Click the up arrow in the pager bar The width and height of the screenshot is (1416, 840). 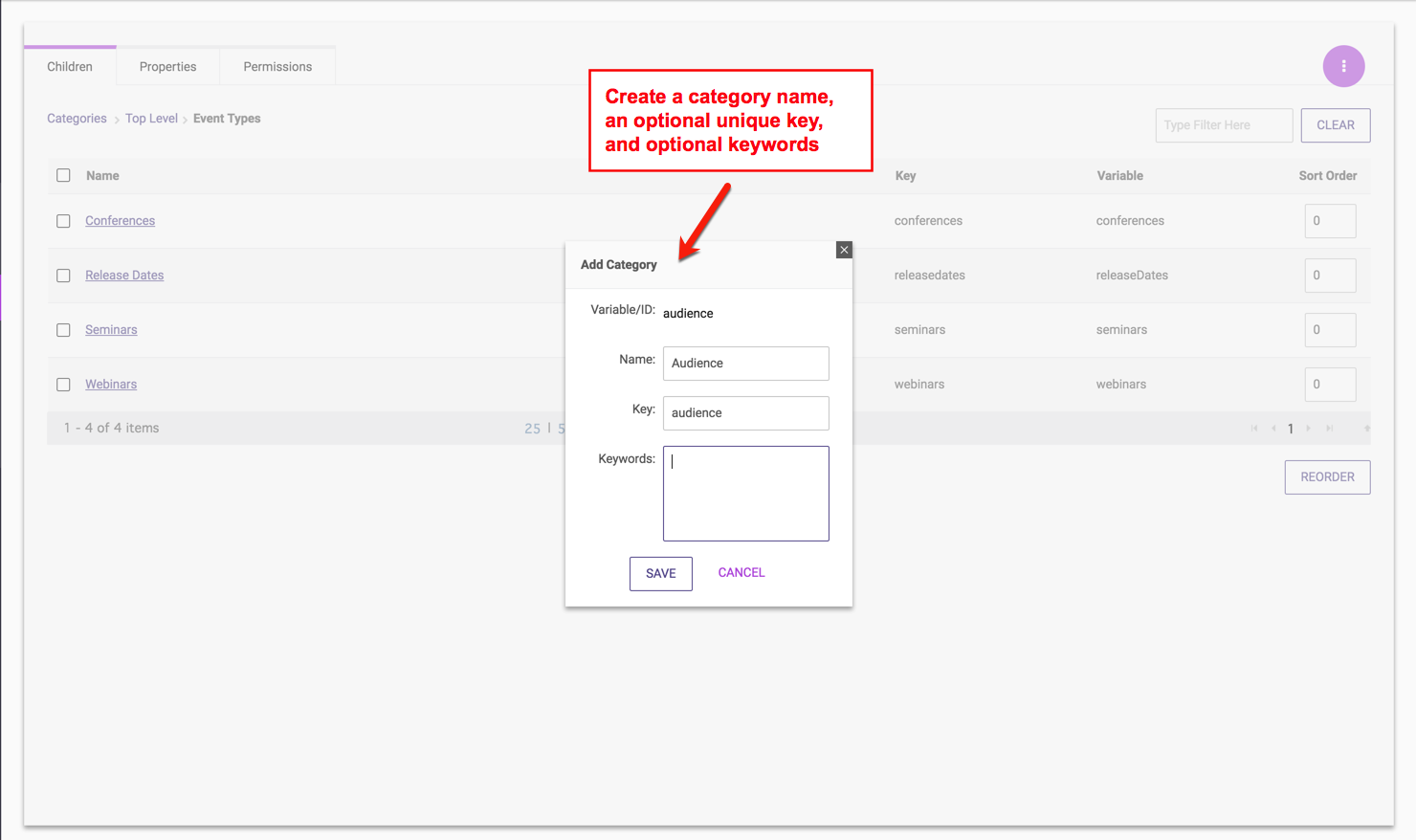[1366, 429]
